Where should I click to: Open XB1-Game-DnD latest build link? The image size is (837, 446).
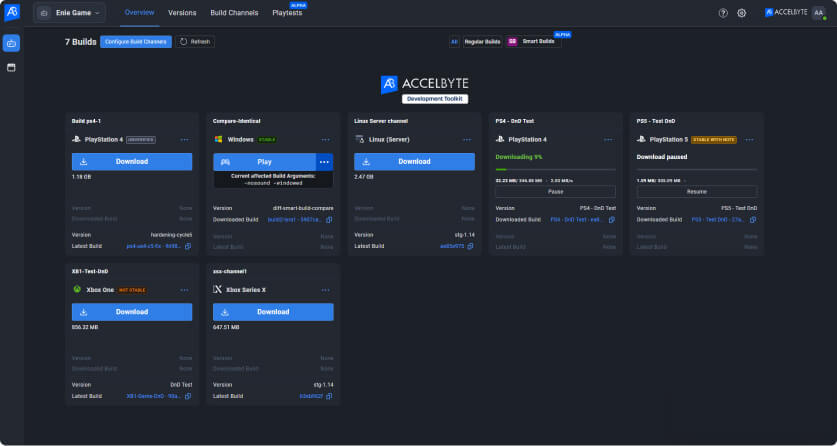pos(154,396)
